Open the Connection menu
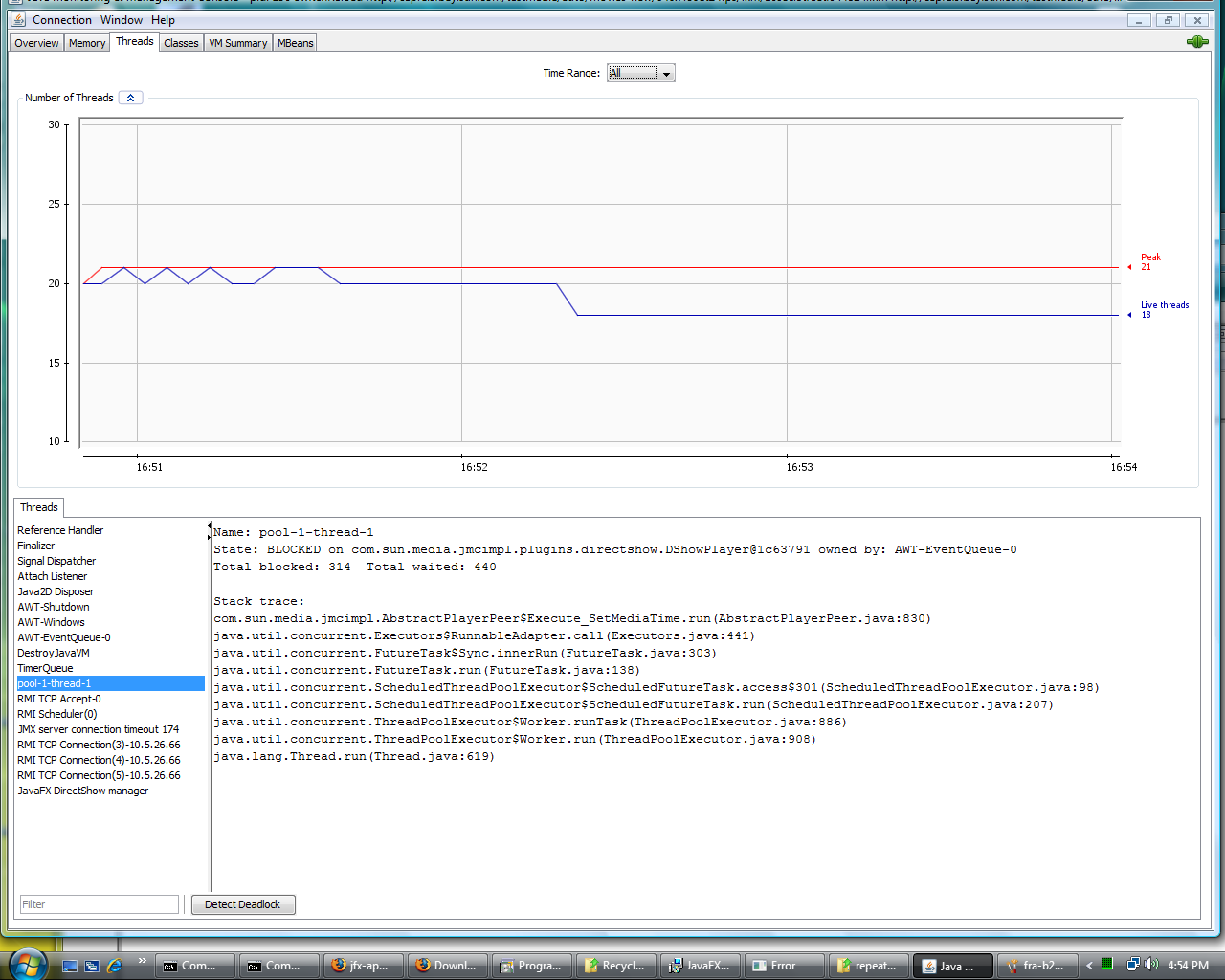Image resolution: width=1225 pixels, height=980 pixels. (x=62, y=19)
